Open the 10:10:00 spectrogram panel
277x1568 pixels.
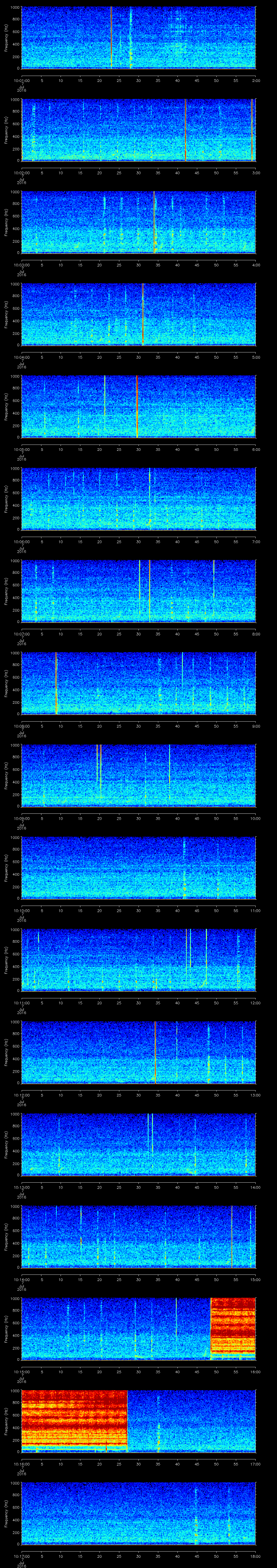click(x=138, y=868)
